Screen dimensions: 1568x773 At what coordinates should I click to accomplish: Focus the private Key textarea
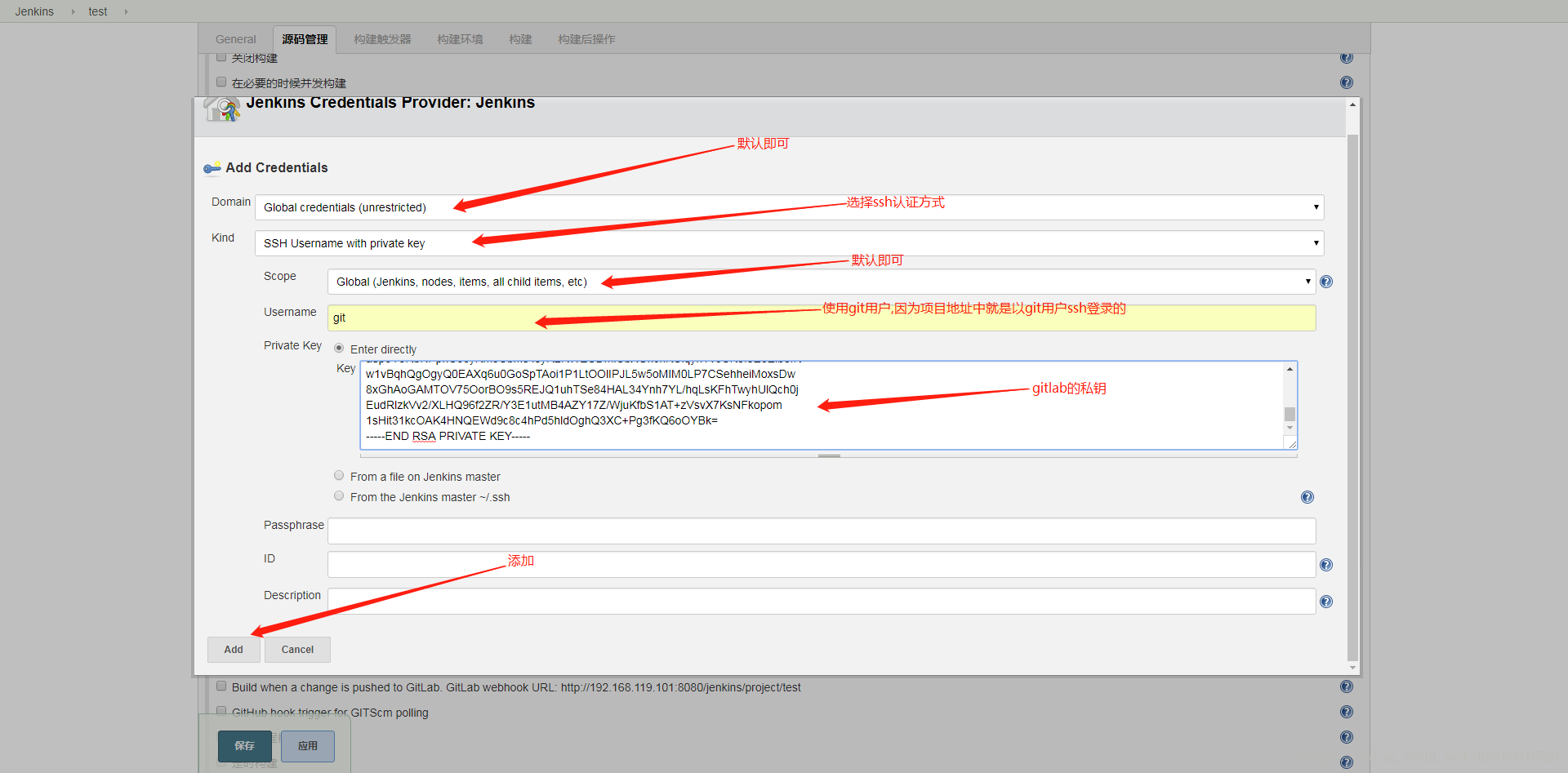point(822,405)
